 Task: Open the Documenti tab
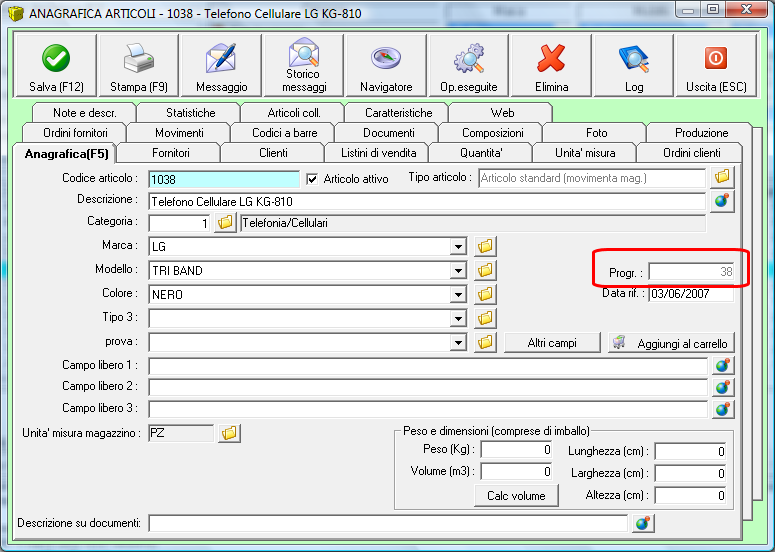388,133
